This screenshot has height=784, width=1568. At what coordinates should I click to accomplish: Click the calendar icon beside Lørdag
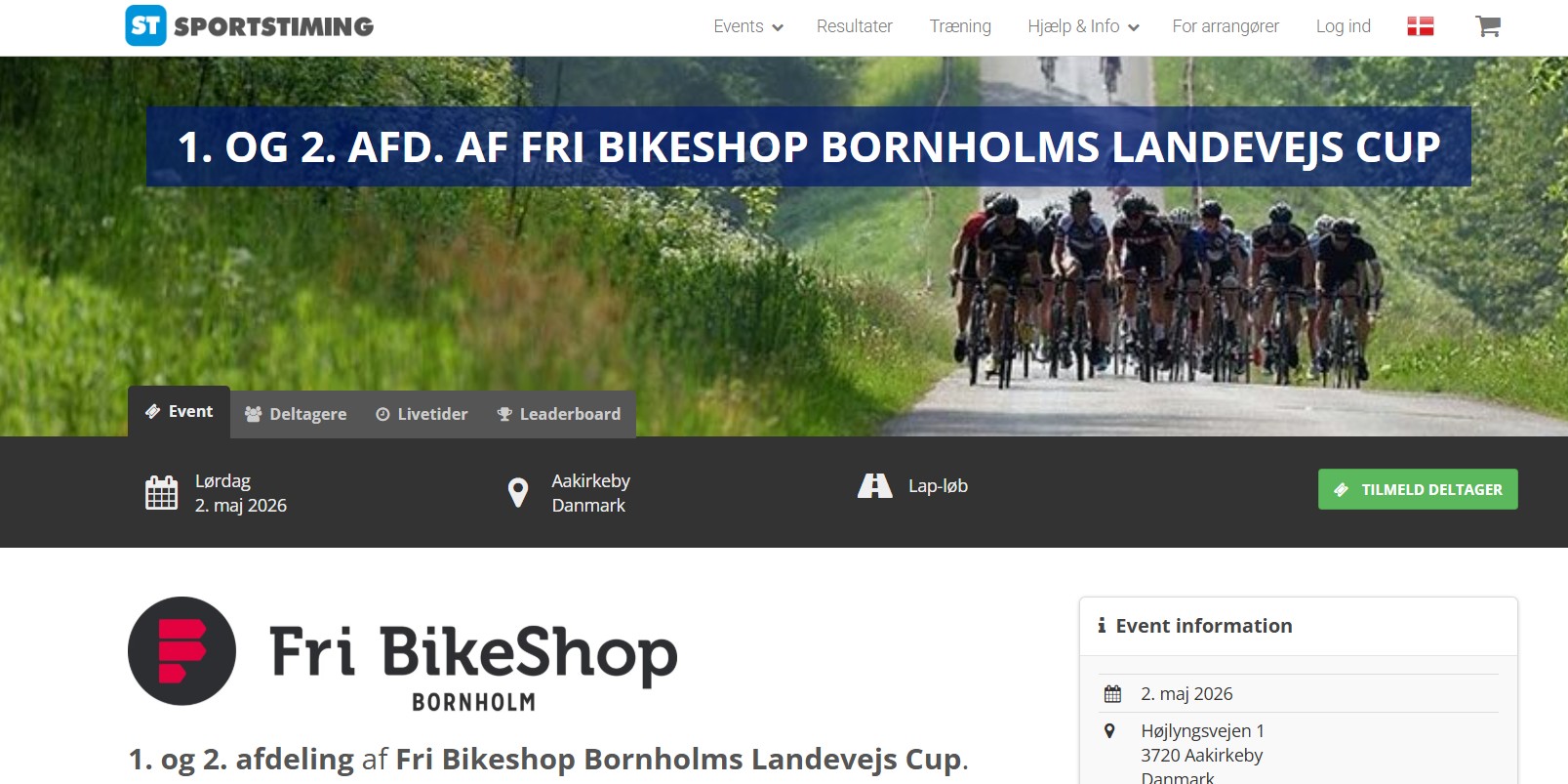[x=161, y=492]
